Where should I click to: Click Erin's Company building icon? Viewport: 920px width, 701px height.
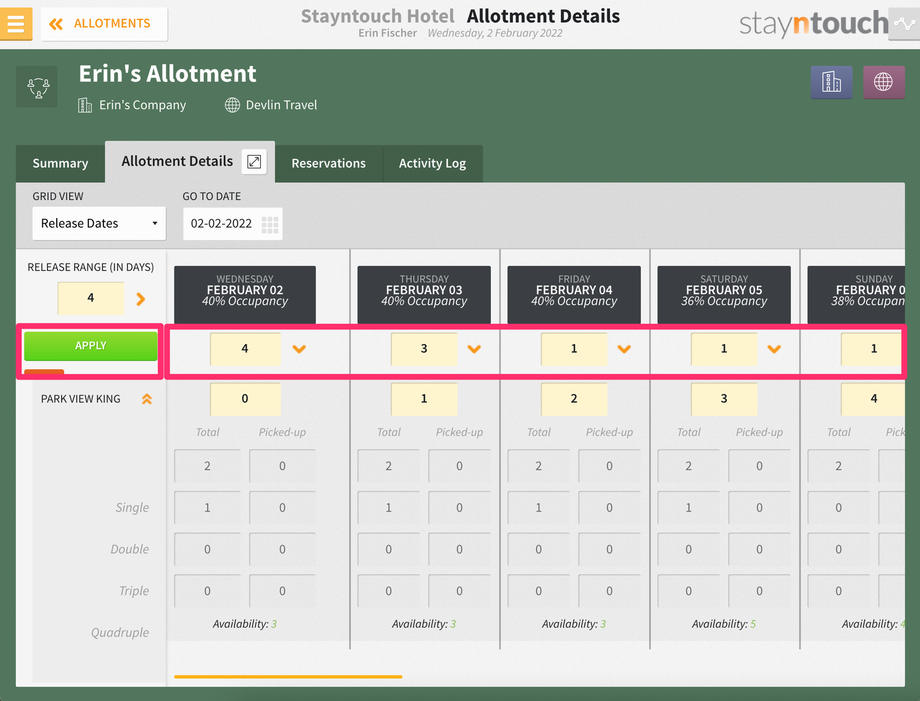[85, 105]
